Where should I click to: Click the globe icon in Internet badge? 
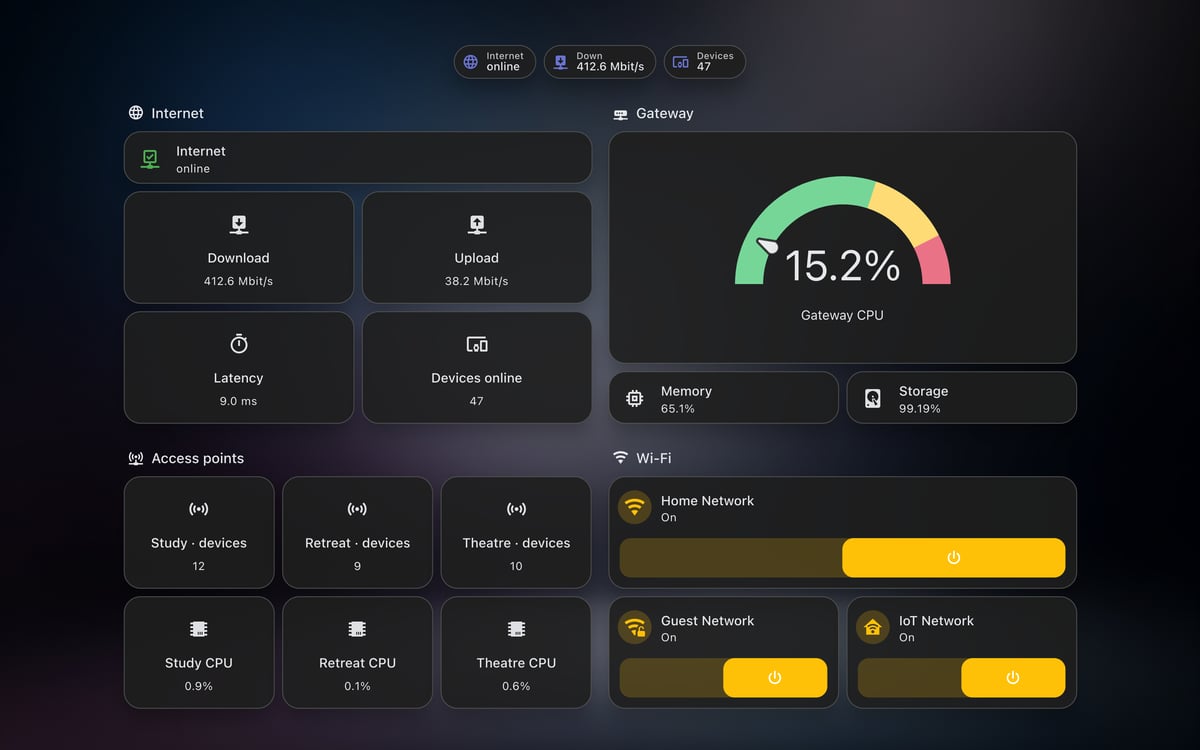[471, 62]
